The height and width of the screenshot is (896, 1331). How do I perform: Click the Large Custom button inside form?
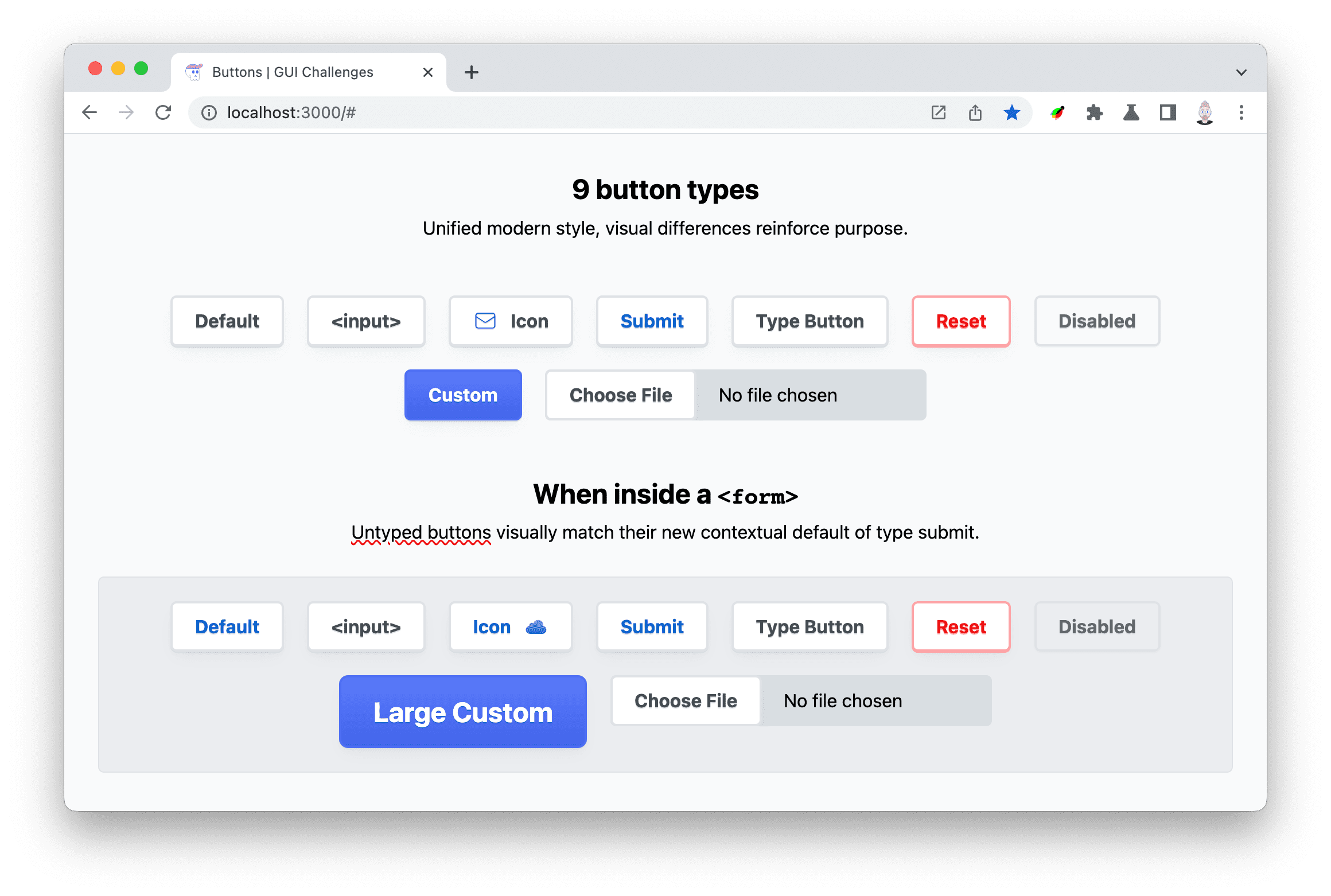(463, 711)
